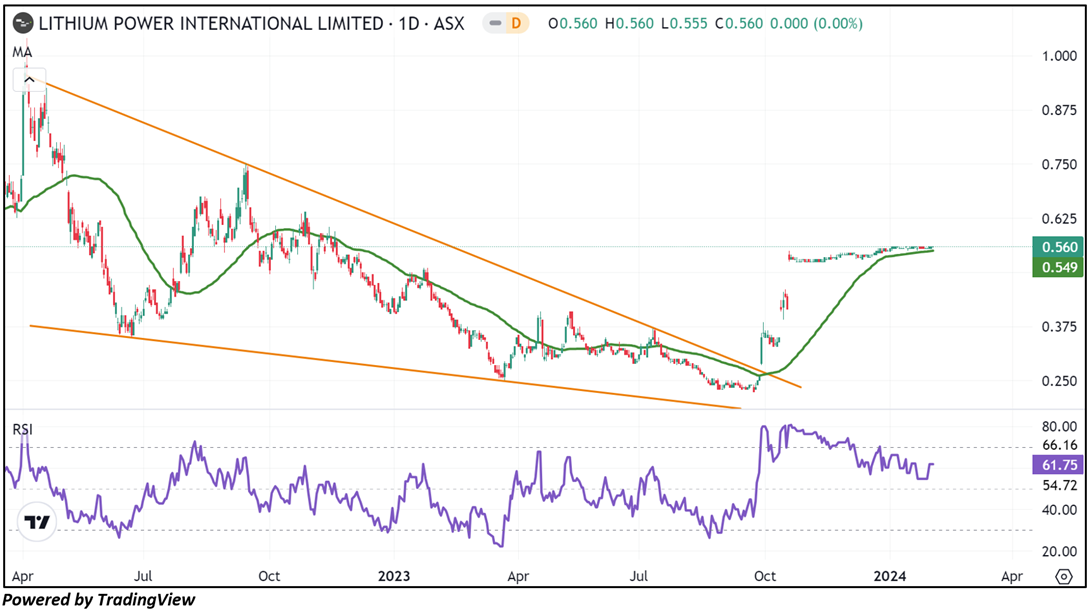Image resolution: width=1090 pixels, height=610 pixels.
Task: Click the 80.00 RSI axis label
Action: (x=1059, y=427)
